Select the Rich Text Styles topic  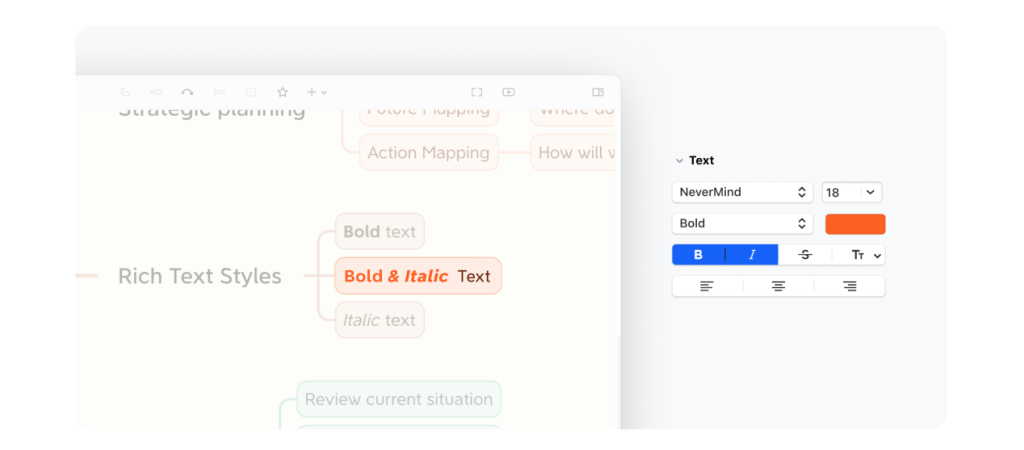click(200, 276)
